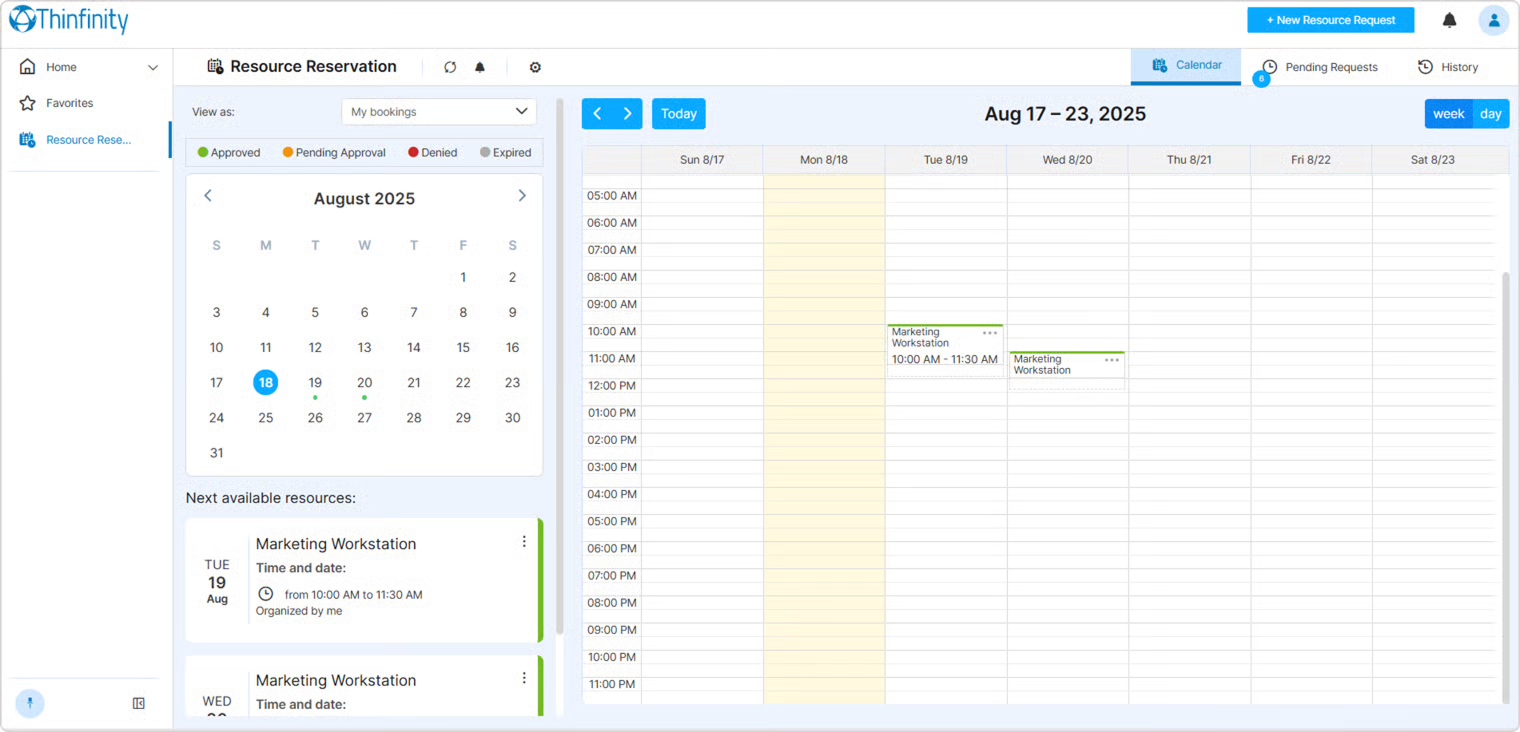Click the Thinfinity logo
The image size is (1520, 732).
69,20
